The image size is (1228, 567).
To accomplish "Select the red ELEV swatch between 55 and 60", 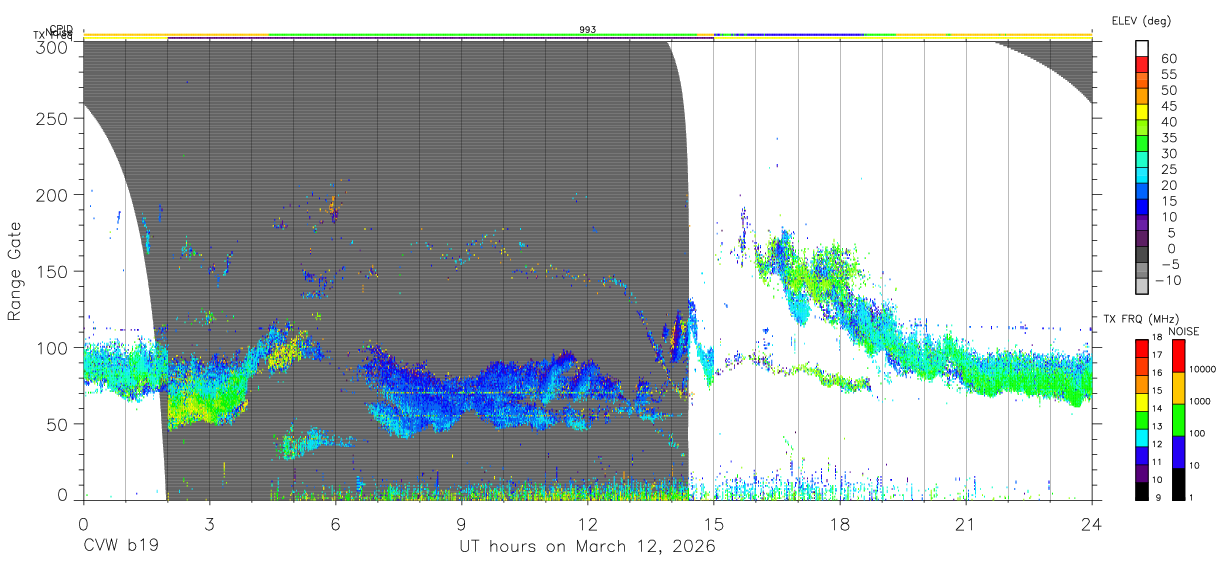I will [1141, 65].
